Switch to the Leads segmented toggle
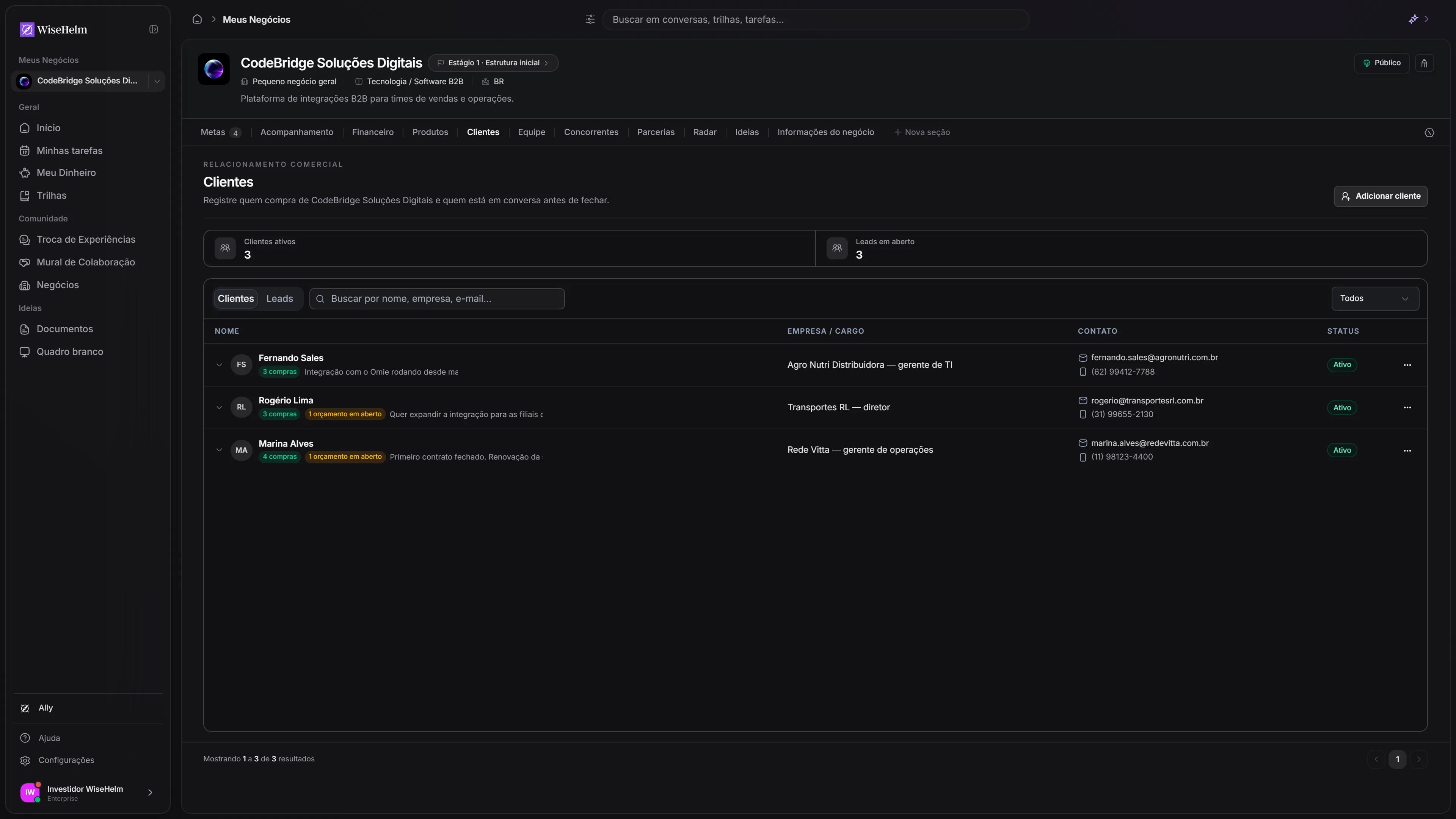 (x=280, y=298)
